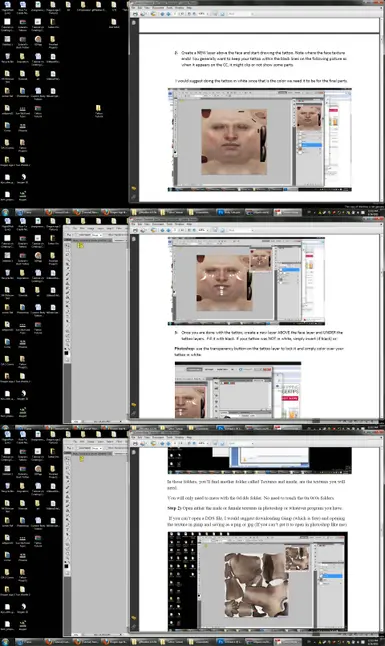This screenshot has height=646, width=385.
Task: Click yellow note icon on middle screenshot's Photoshop canvas
Action: (80, 245)
